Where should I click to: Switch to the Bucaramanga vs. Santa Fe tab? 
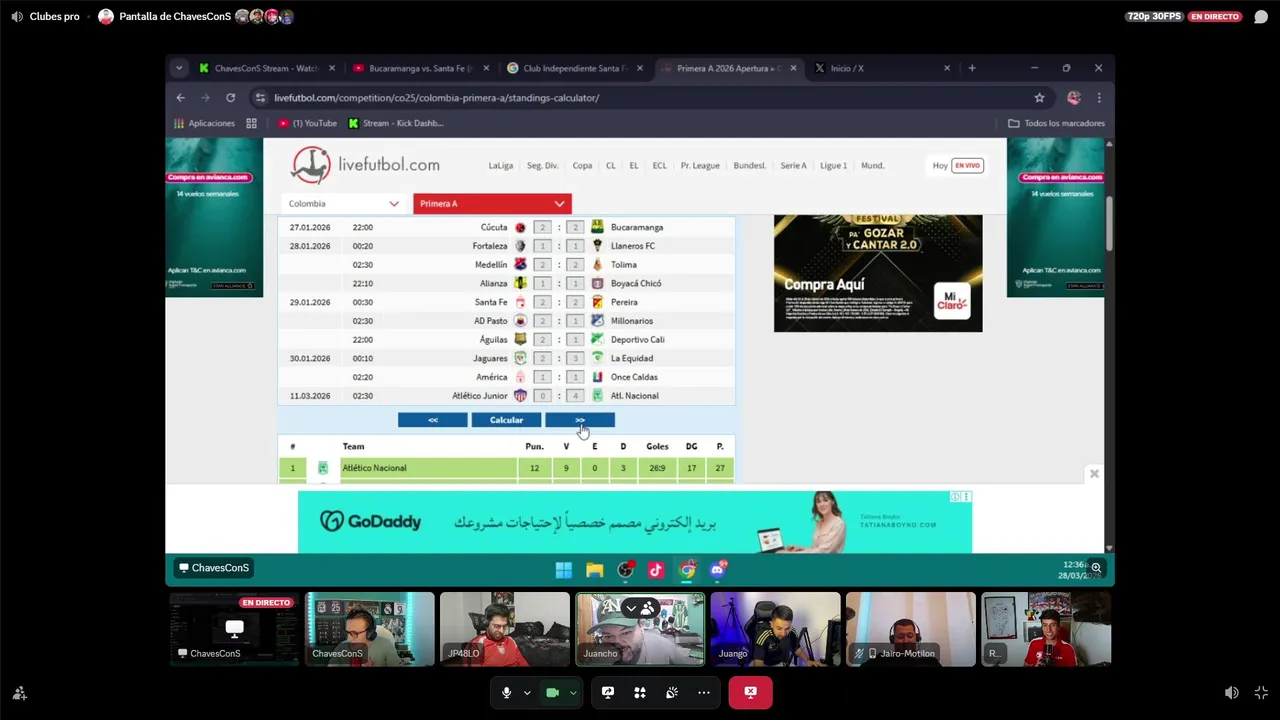421,68
